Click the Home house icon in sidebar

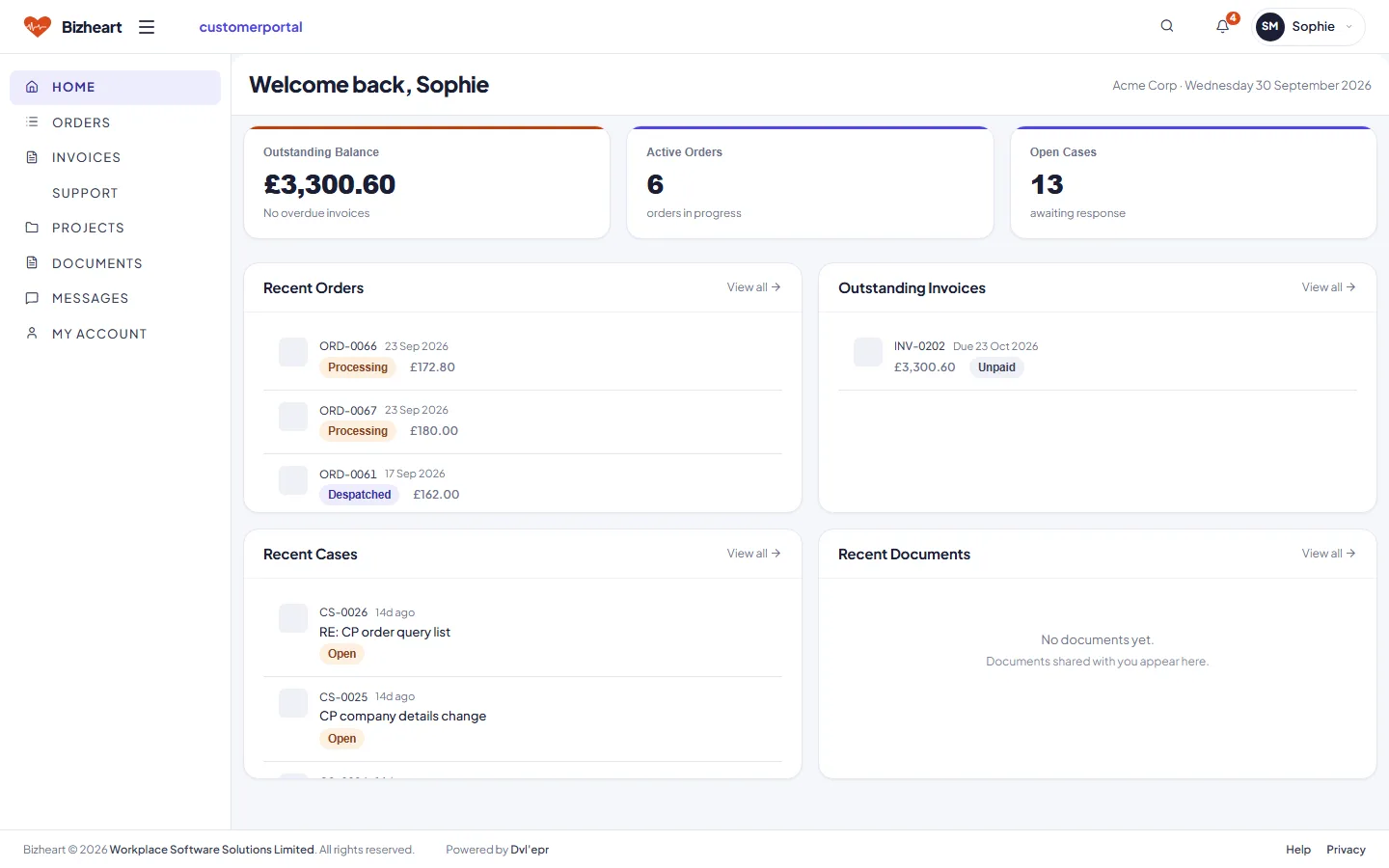click(x=32, y=87)
